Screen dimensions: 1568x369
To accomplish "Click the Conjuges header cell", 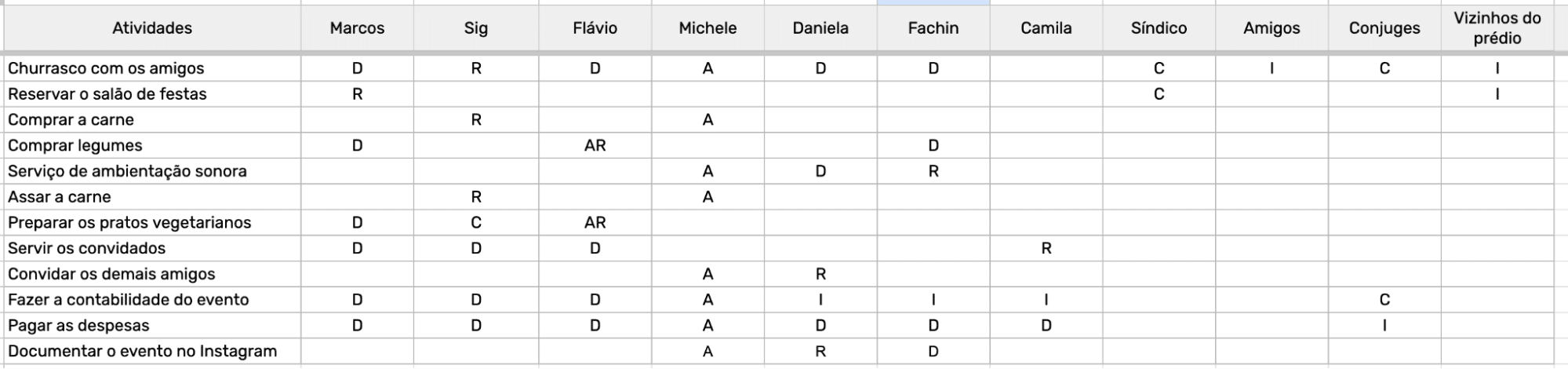I will pyautogui.click(x=1384, y=28).
